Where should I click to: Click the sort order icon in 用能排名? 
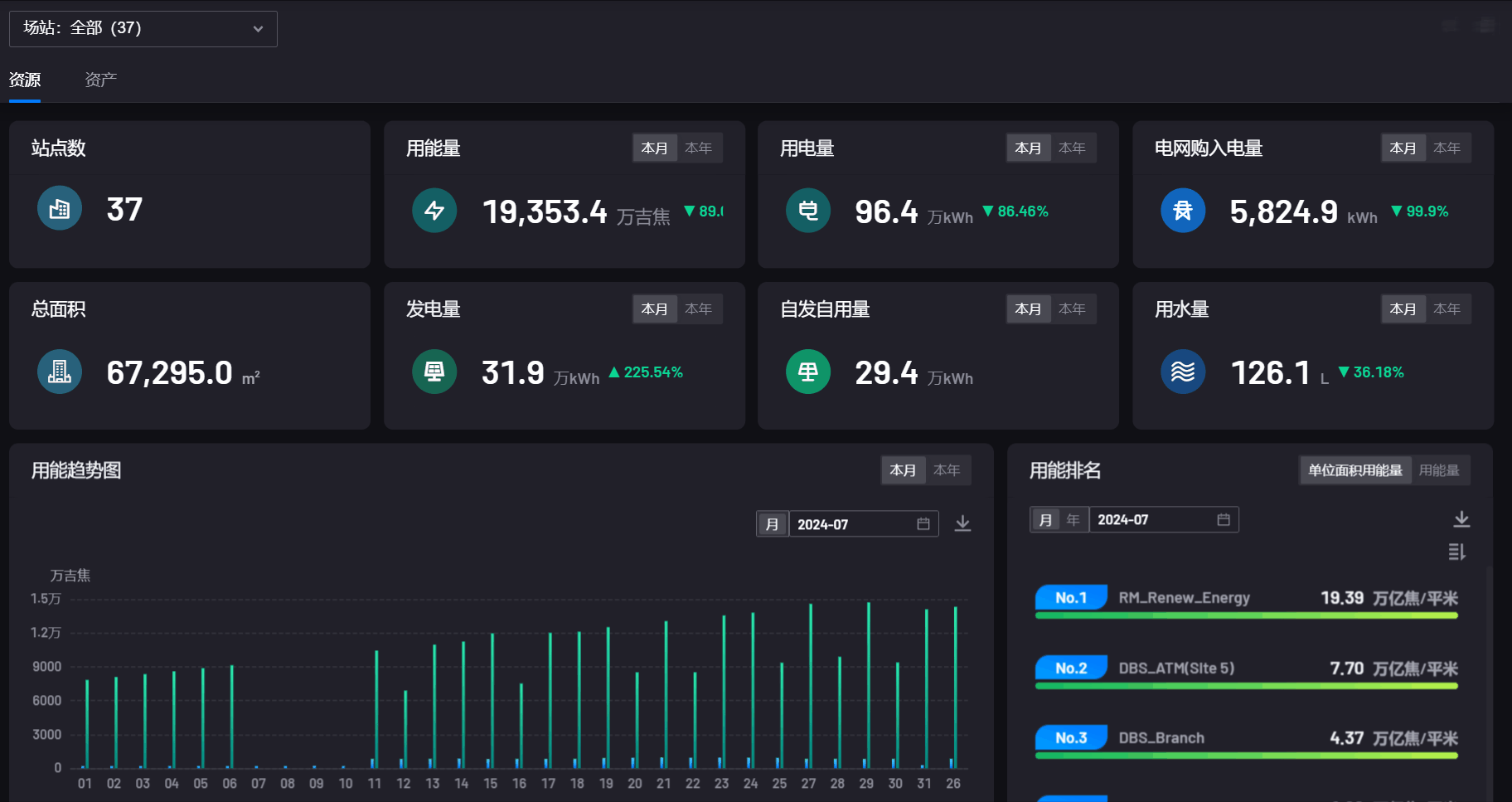(x=1456, y=552)
